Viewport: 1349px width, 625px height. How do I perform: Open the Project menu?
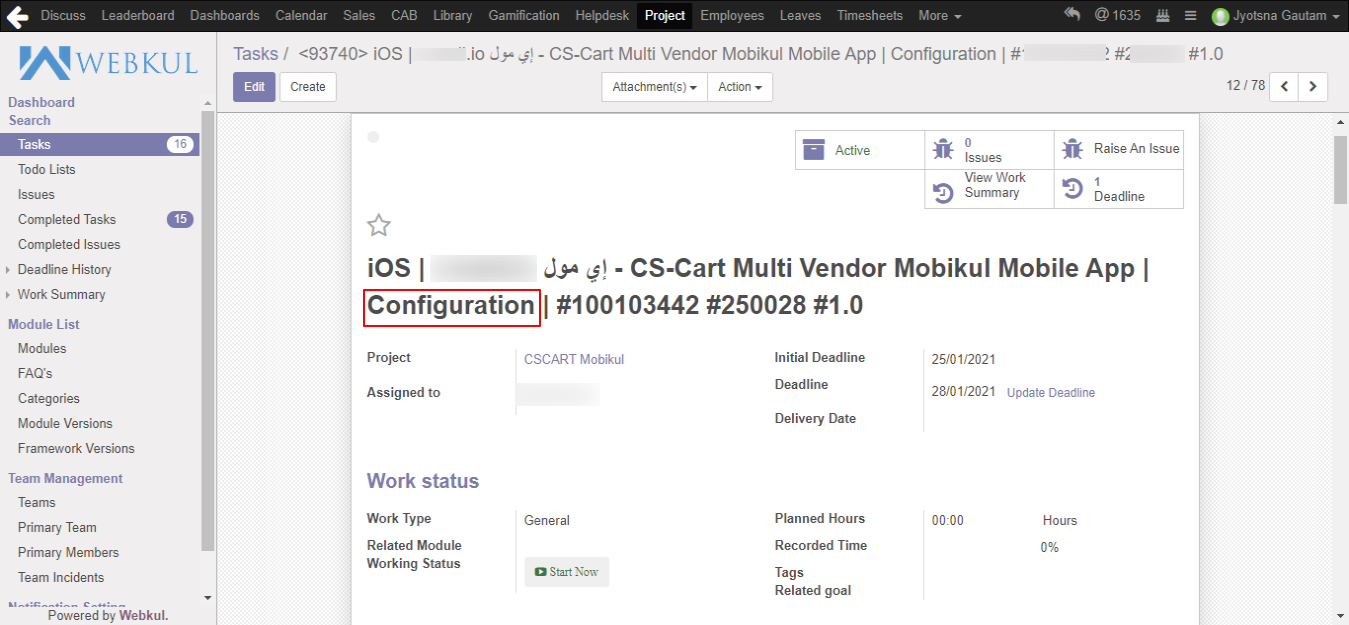(x=665, y=15)
